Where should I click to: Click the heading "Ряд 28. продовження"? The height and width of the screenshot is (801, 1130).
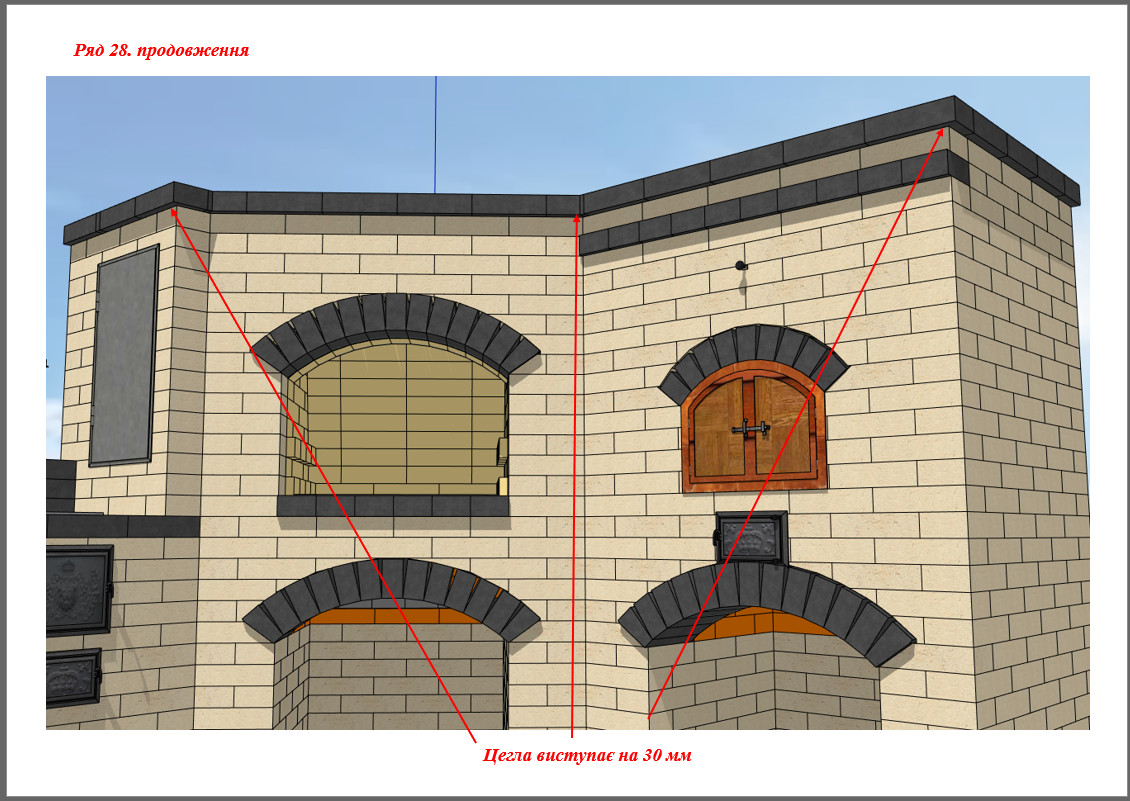(x=161, y=50)
